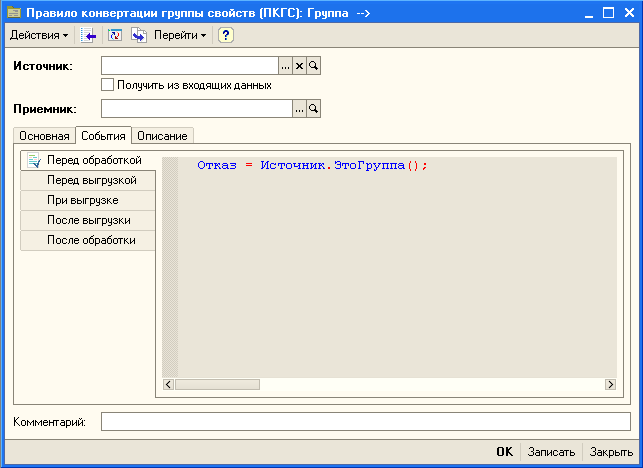Click the code editor horizontal scrollbar thumb
The image size is (643, 468).
pos(218,384)
